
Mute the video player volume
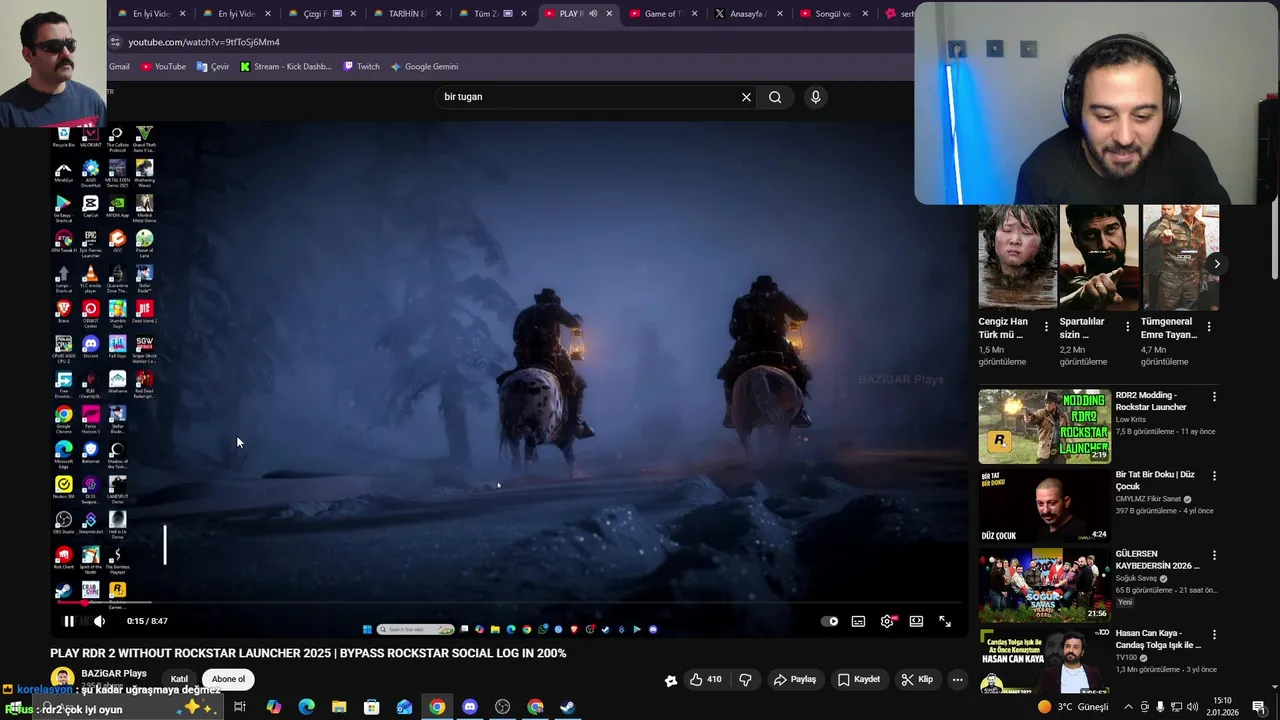tap(99, 621)
